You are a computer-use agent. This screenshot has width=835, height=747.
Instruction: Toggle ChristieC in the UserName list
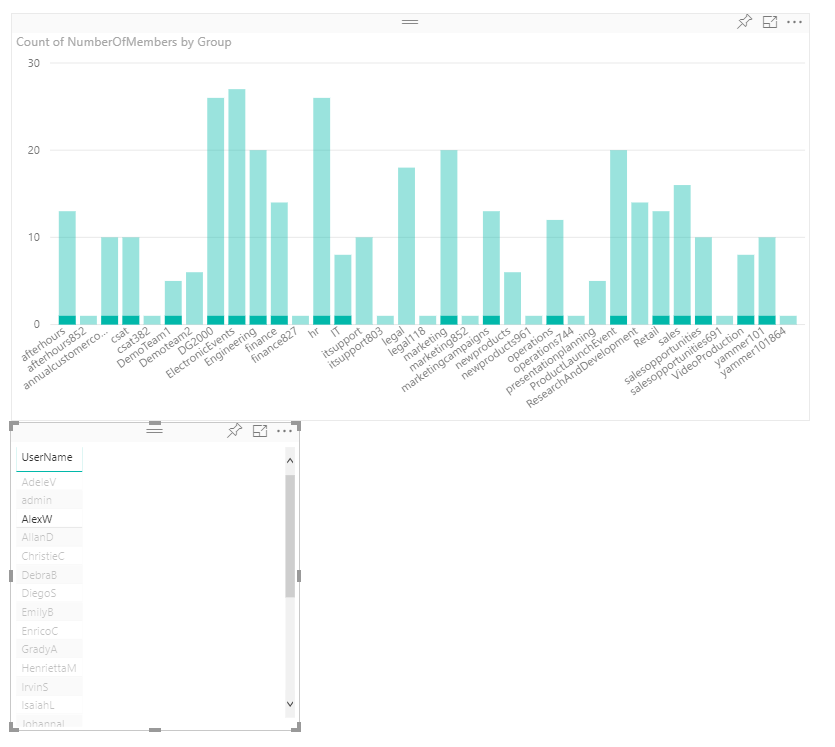coord(43,556)
